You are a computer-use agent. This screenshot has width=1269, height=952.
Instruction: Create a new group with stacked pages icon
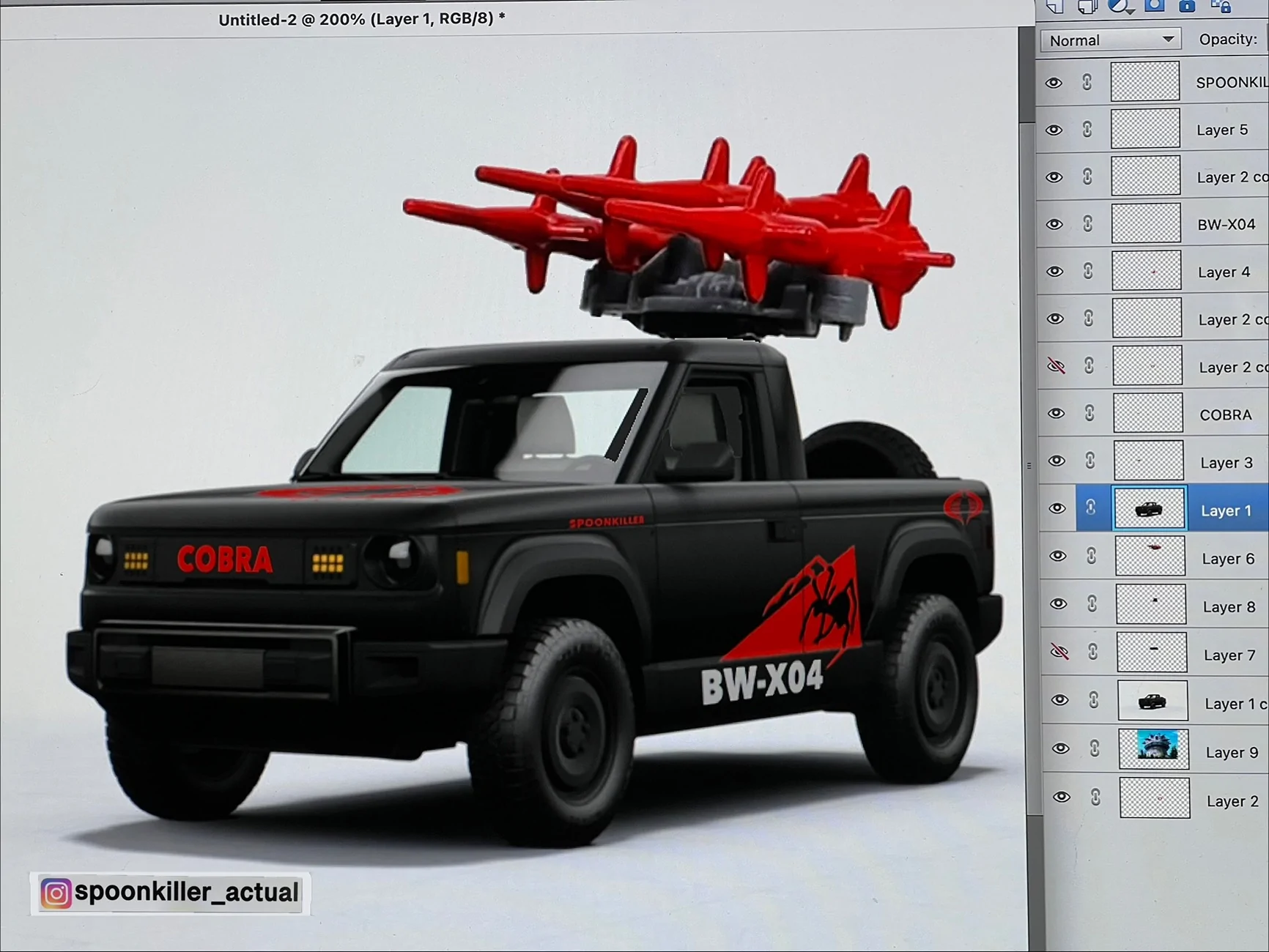(1087, 7)
